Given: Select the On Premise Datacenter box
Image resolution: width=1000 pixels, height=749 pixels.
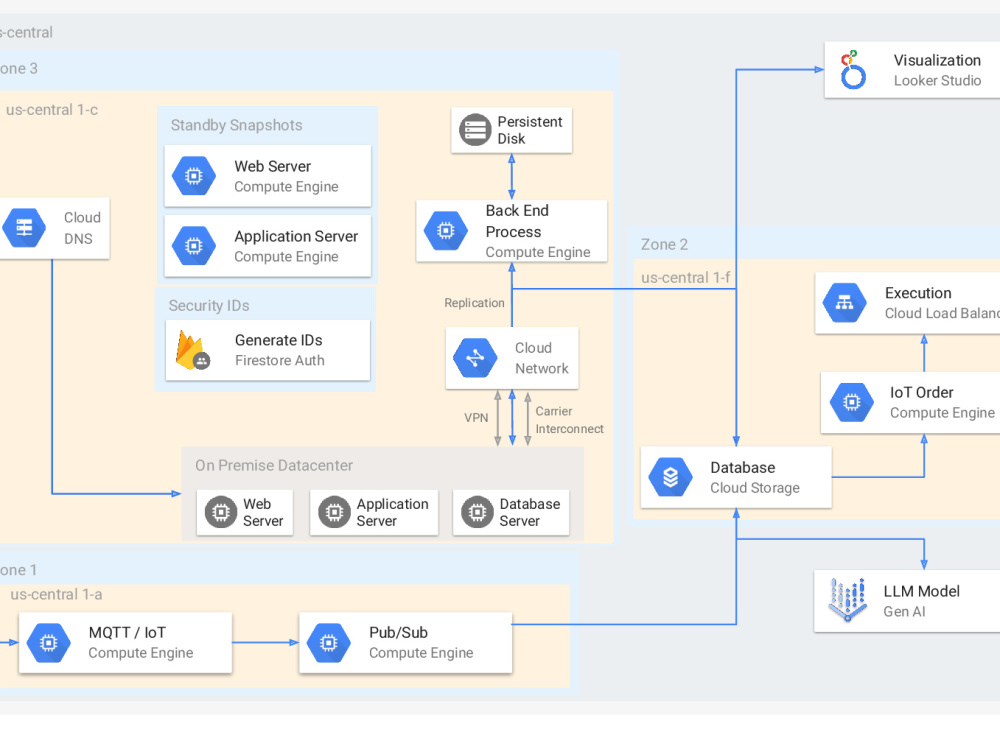Looking at the screenshot, I should coord(273,465).
